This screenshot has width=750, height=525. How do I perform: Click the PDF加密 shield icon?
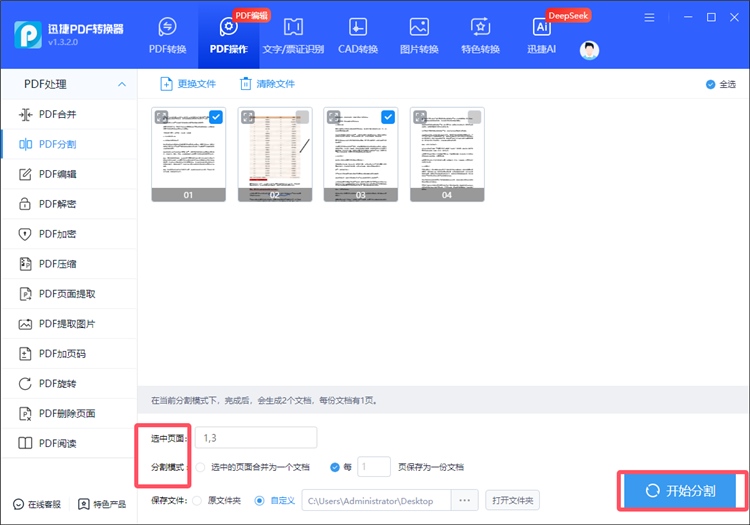[25, 234]
